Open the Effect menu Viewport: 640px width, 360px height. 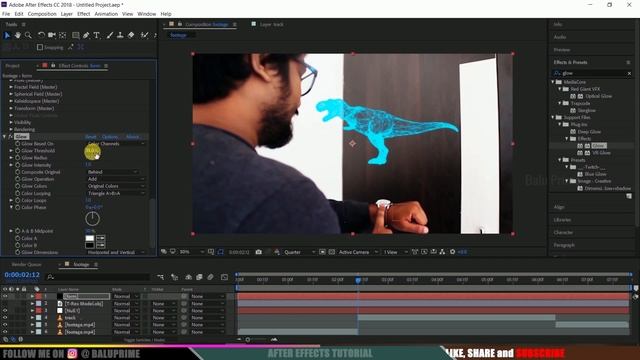click(x=83, y=14)
